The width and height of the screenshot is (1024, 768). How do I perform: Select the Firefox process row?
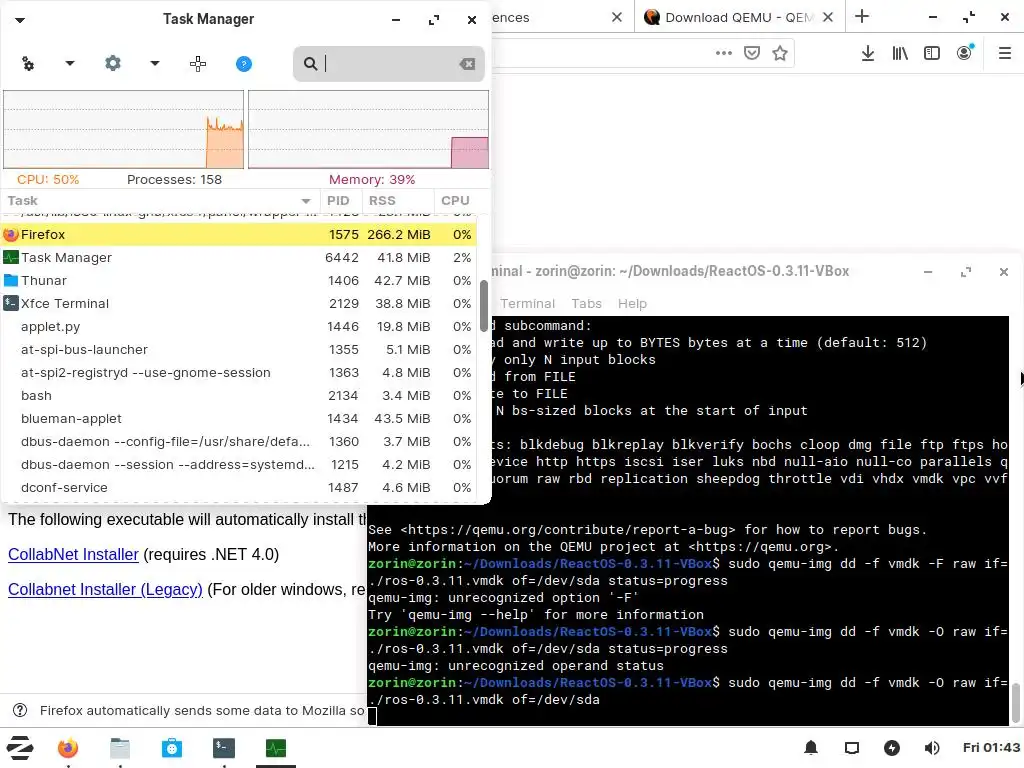(238, 234)
